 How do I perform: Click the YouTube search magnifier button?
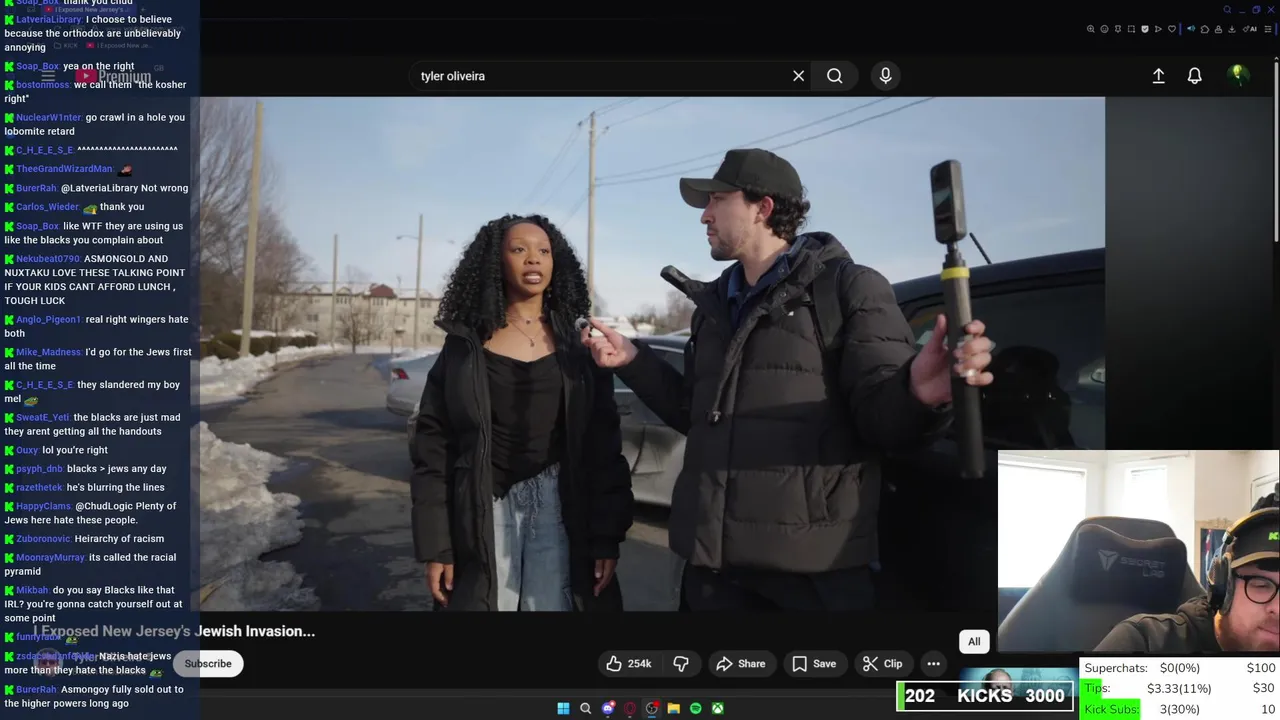coord(834,76)
